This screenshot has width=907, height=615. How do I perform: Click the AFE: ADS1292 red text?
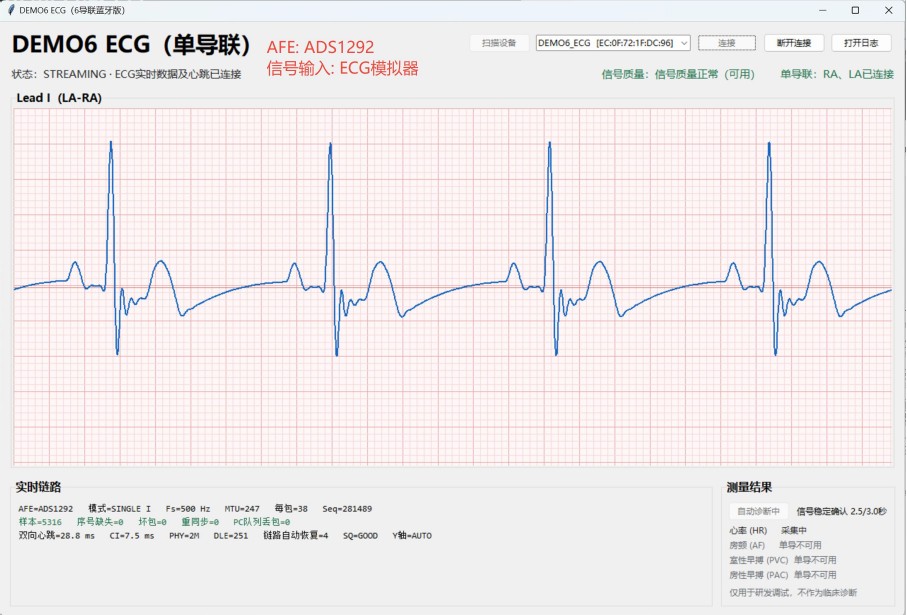(320, 47)
